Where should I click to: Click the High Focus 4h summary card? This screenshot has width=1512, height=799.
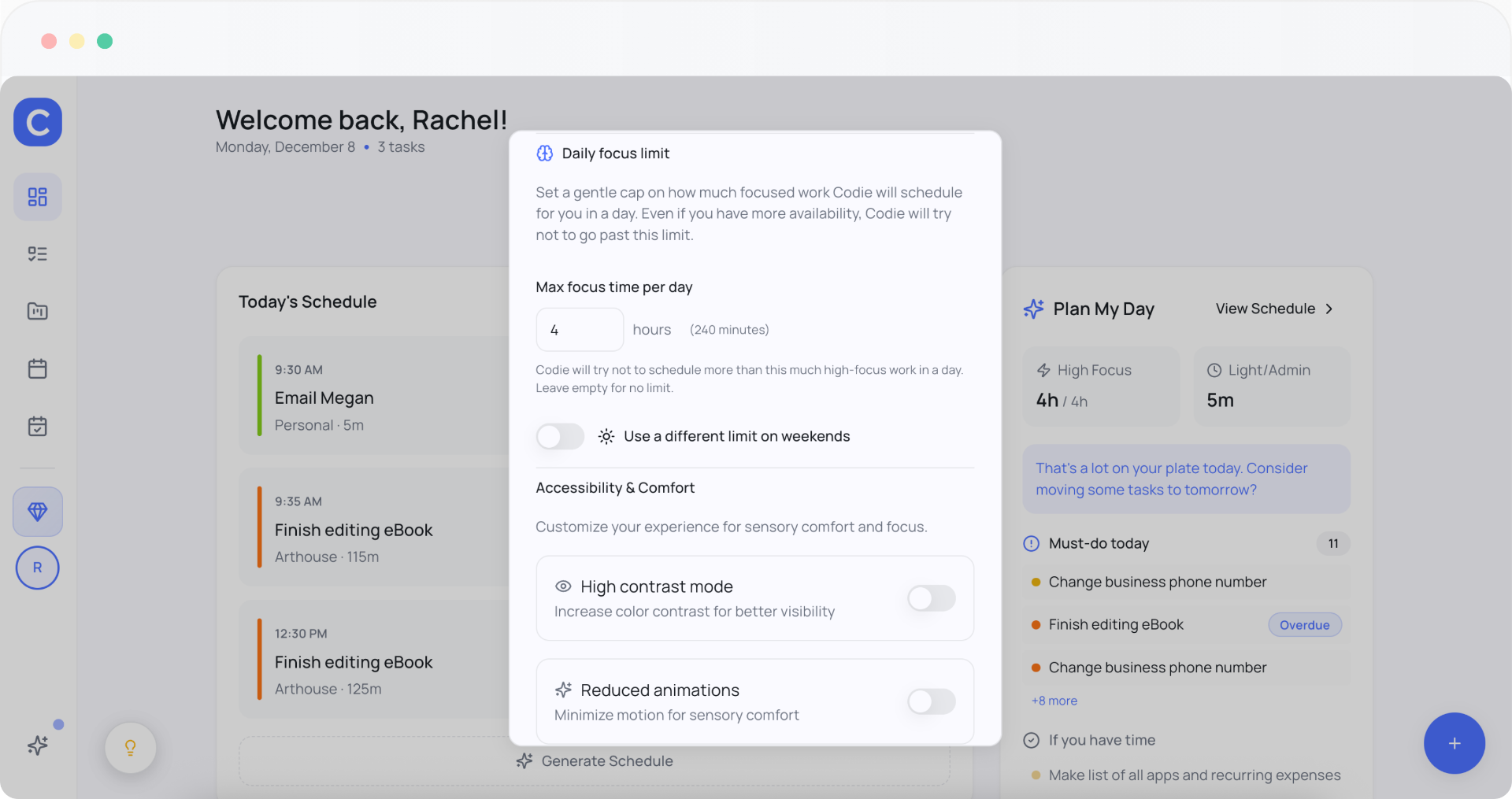(x=1101, y=387)
